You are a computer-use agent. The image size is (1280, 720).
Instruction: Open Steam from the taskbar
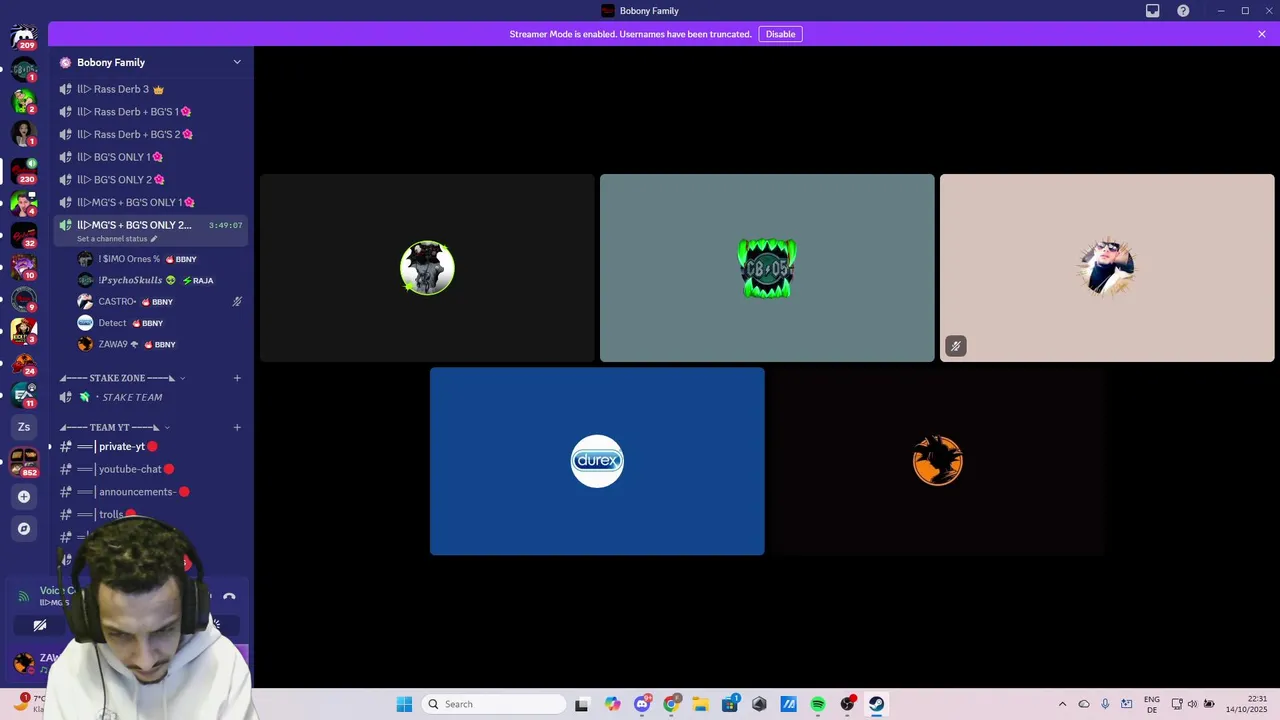876,704
